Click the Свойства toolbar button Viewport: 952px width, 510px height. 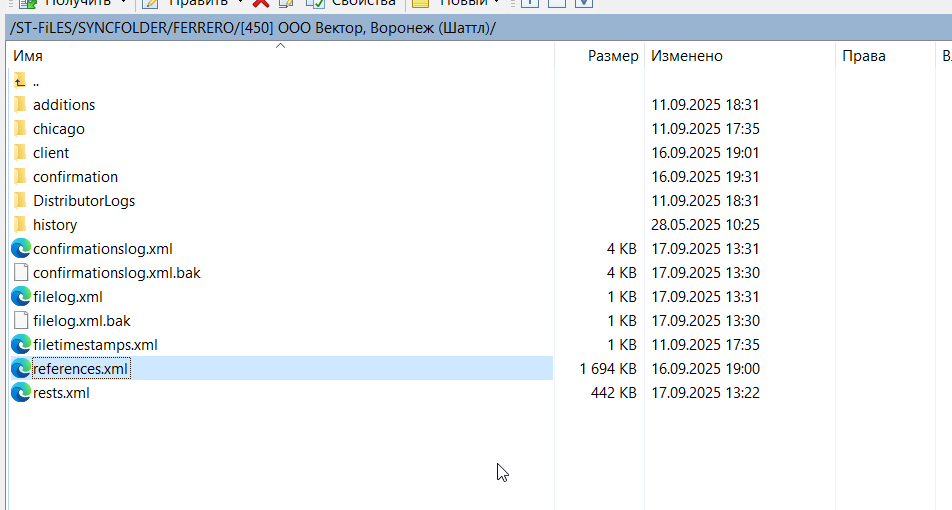(x=351, y=2)
